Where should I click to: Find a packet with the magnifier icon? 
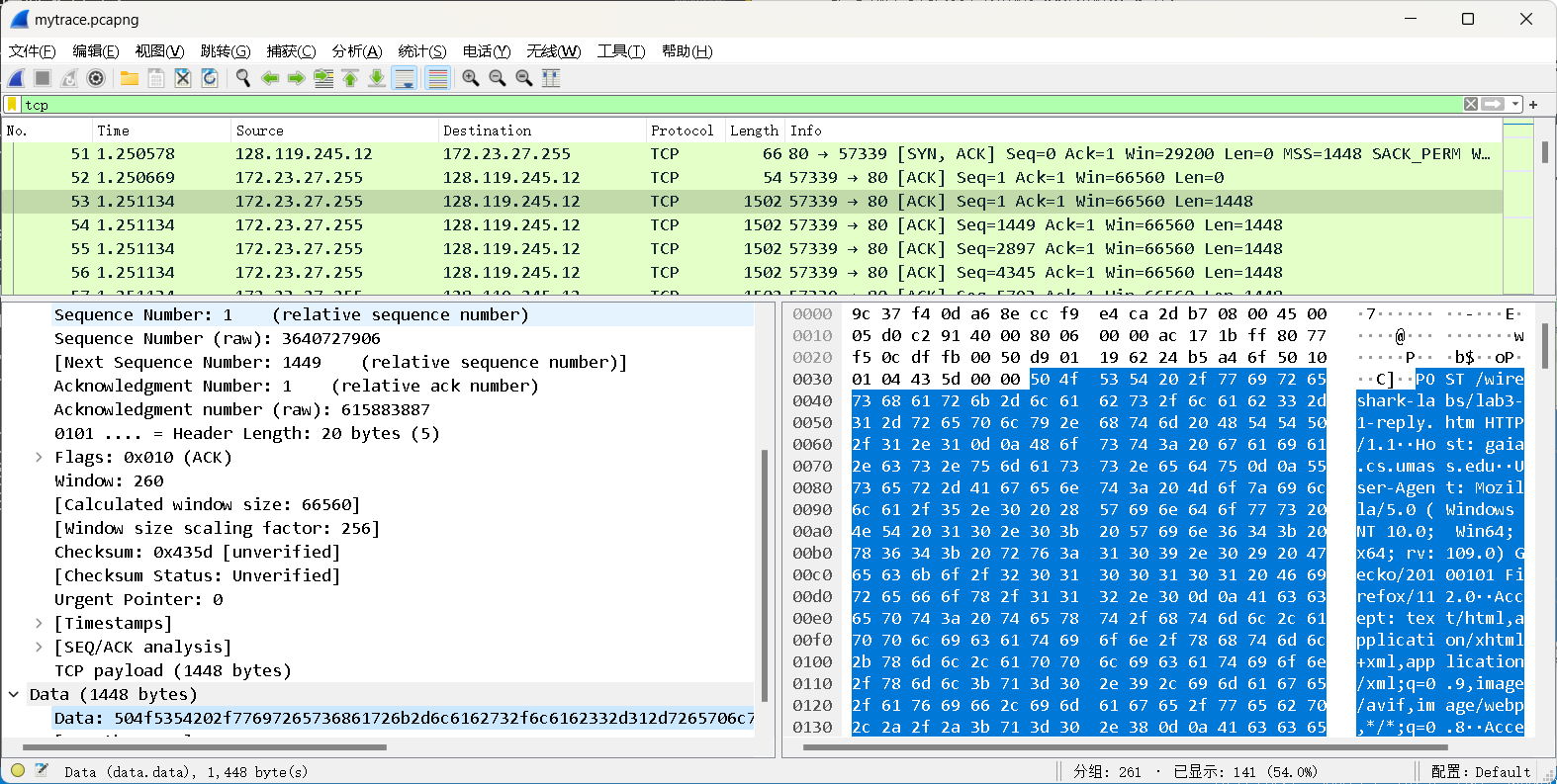click(x=242, y=78)
